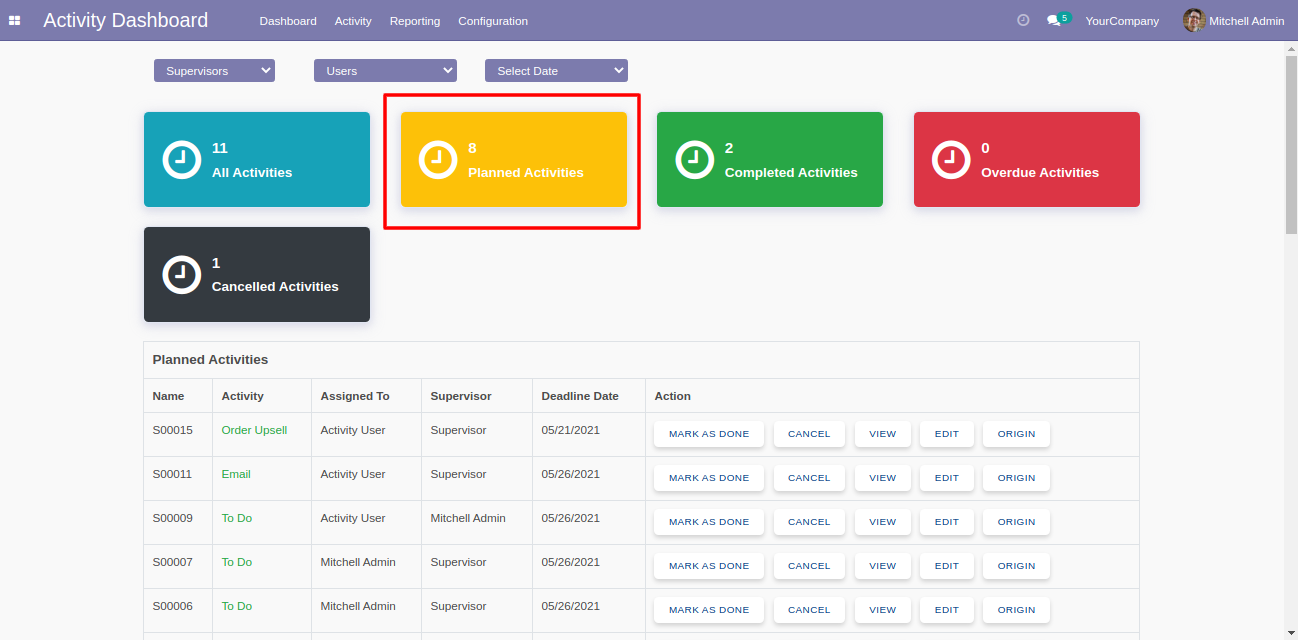
Task: View the S00006 activity
Action: [883, 610]
